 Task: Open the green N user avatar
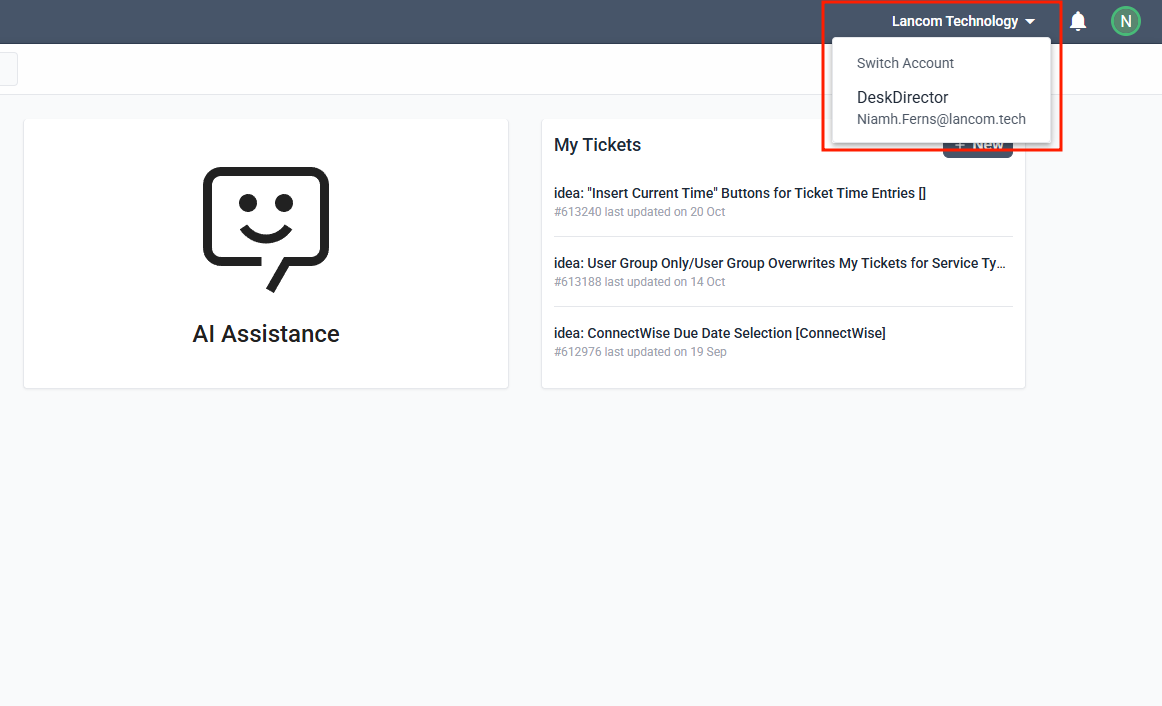tap(1125, 21)
